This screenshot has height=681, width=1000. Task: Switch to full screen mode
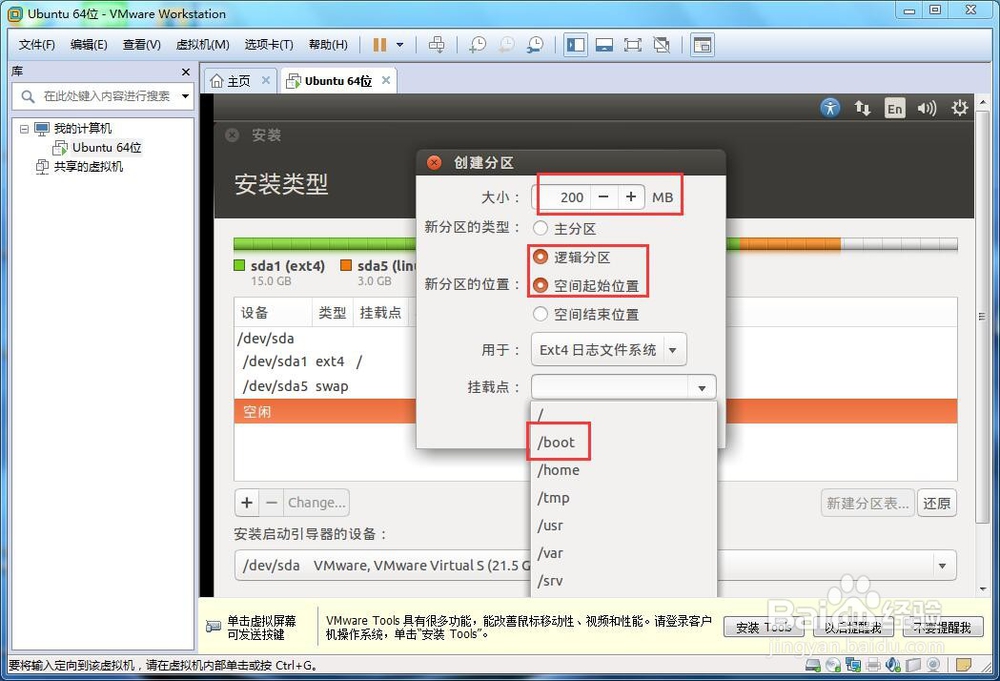tap(633, 45)
